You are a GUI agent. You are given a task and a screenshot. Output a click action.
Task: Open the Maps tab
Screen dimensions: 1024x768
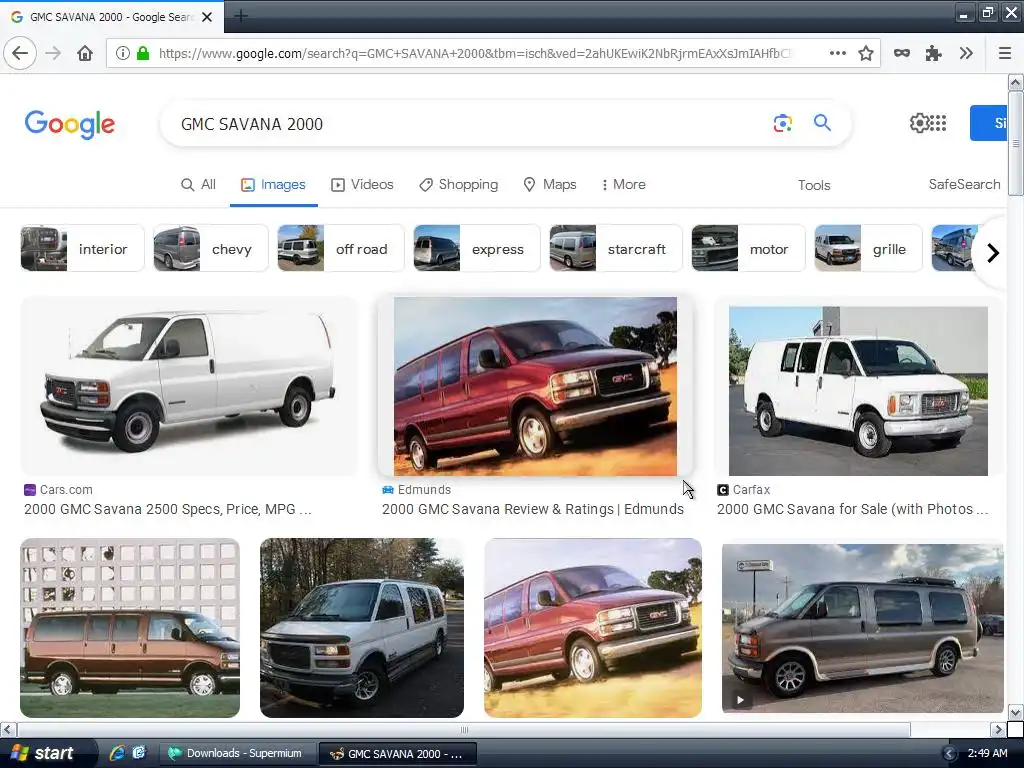[x=550, y=185]
